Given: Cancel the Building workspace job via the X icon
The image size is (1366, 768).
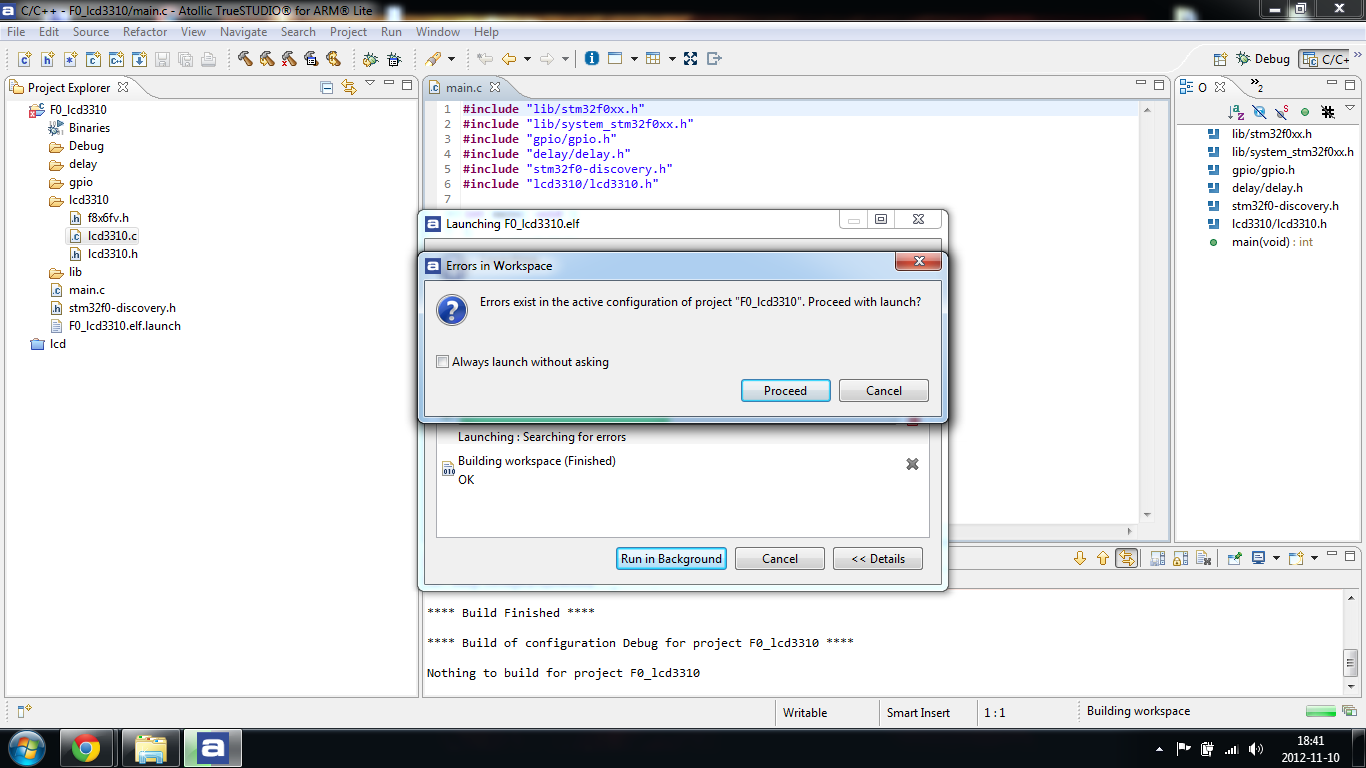Looking at the screenshot, I should tap(912, 464).
